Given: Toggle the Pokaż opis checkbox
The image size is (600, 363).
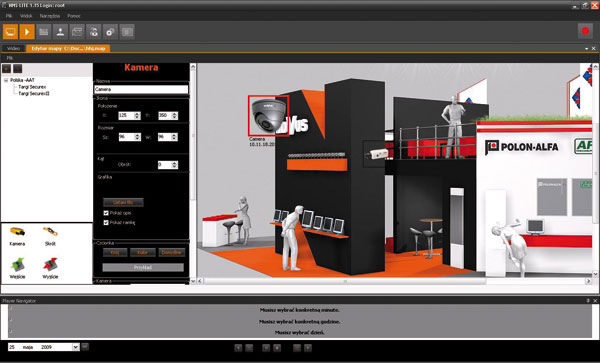Looking at the screenshot, I should tap(106, 213).
